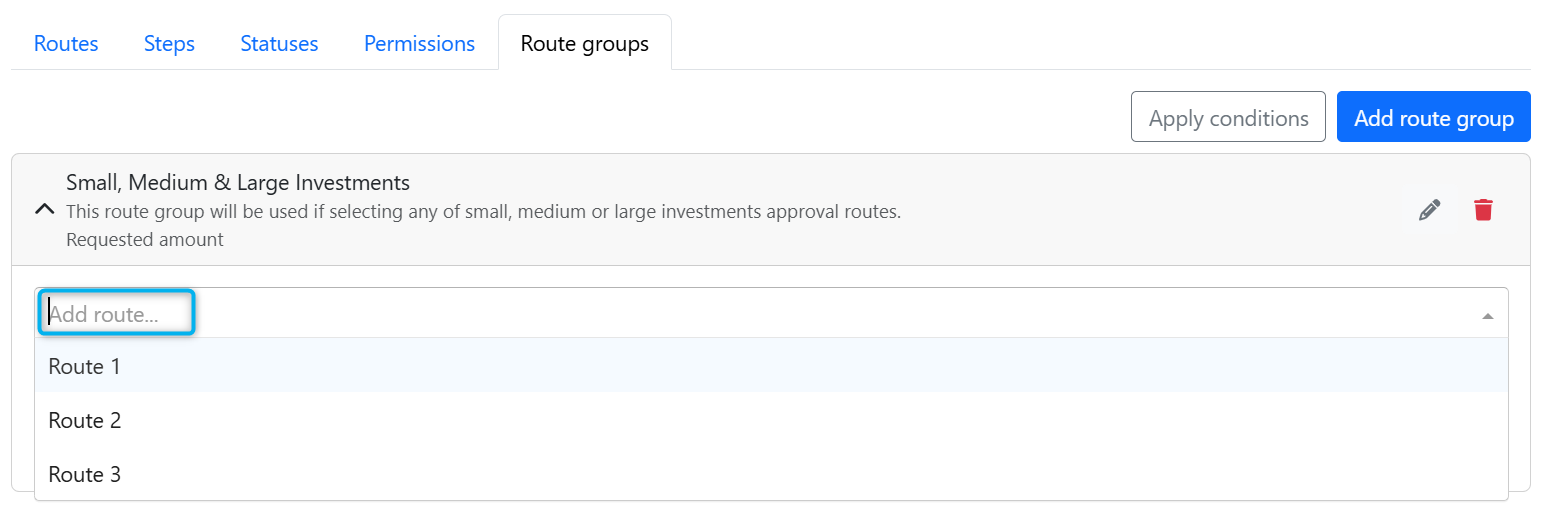Switch to the Routes tab

(66, 44)
